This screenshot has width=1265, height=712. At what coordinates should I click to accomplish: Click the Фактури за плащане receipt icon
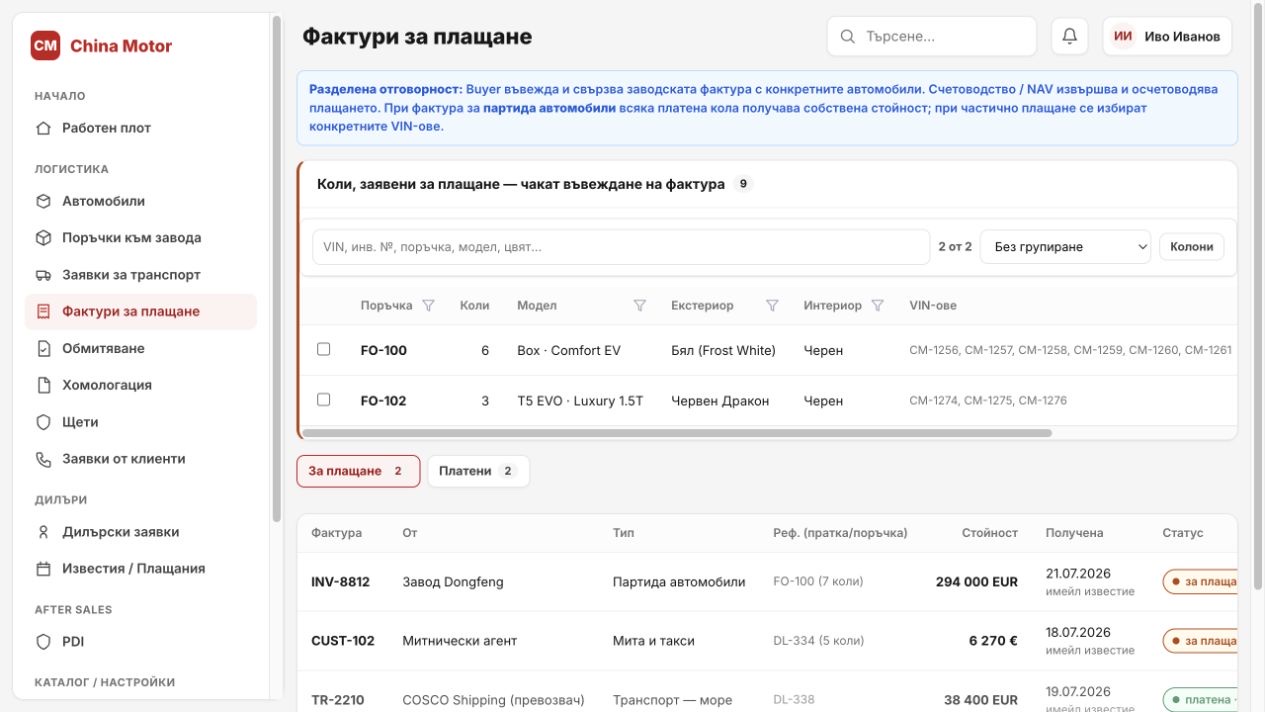point(43,312)
